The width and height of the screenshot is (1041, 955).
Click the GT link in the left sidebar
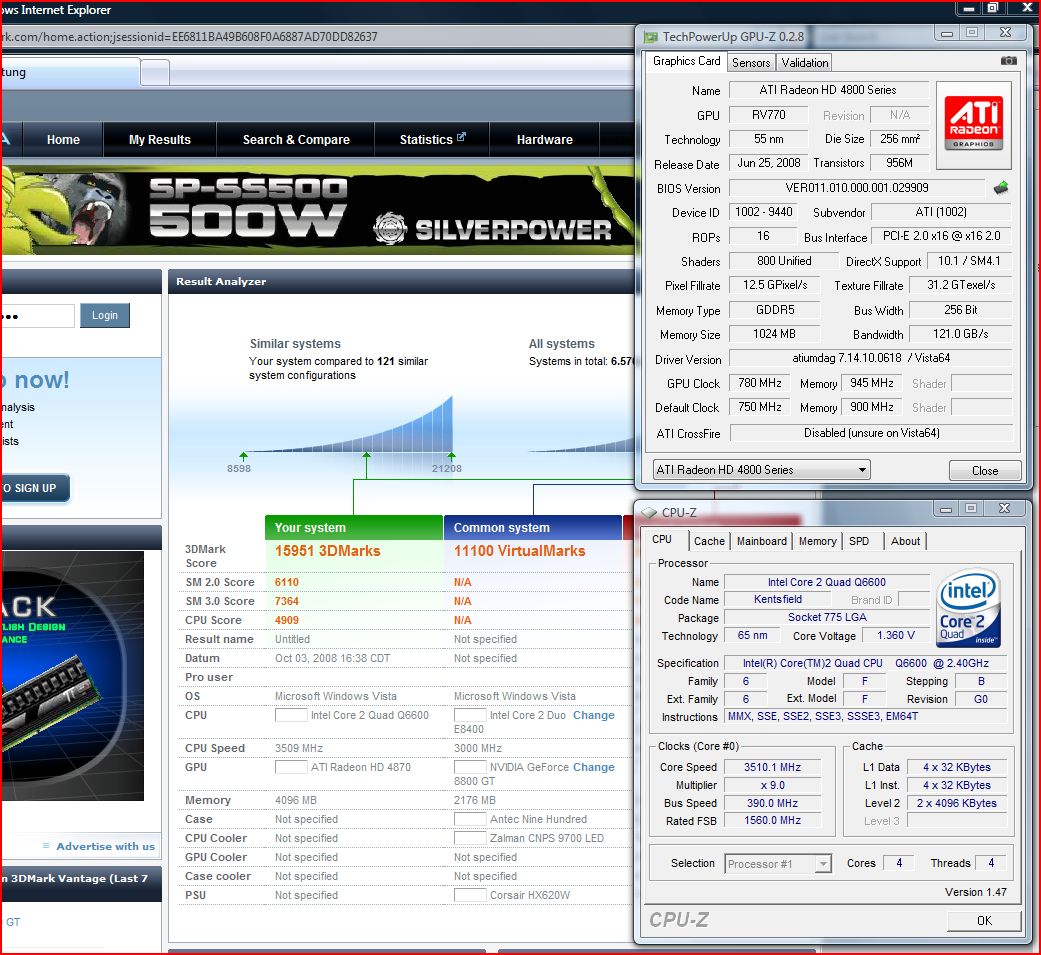coord(13,922)
